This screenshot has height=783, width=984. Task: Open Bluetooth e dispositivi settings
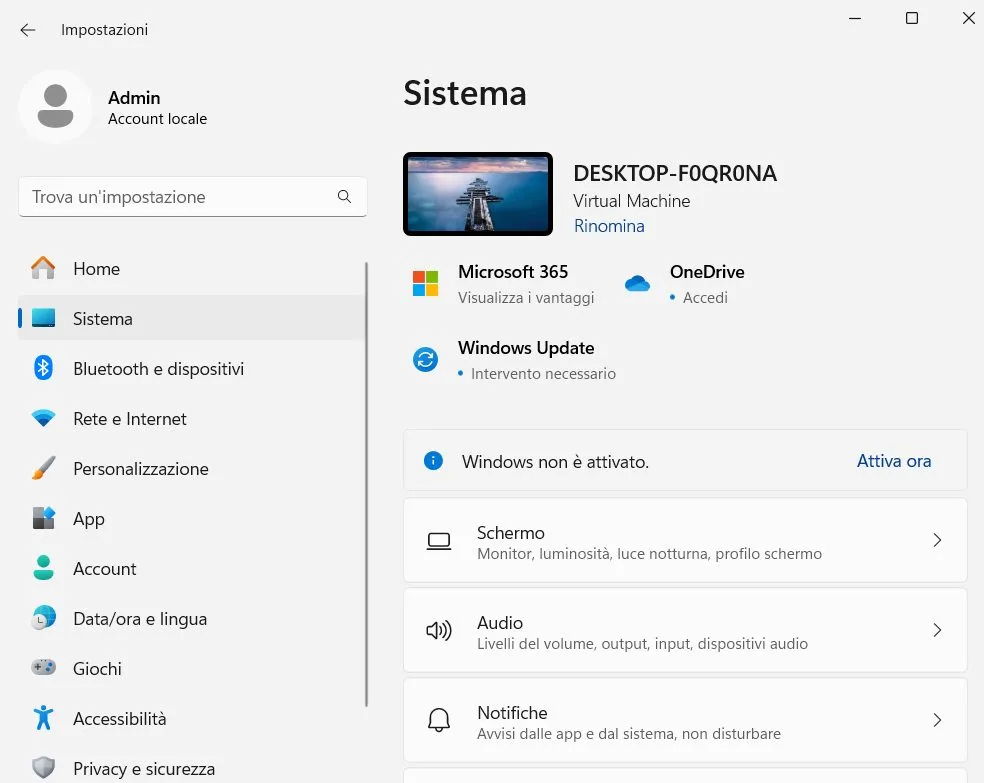click(x=158, y=368)
